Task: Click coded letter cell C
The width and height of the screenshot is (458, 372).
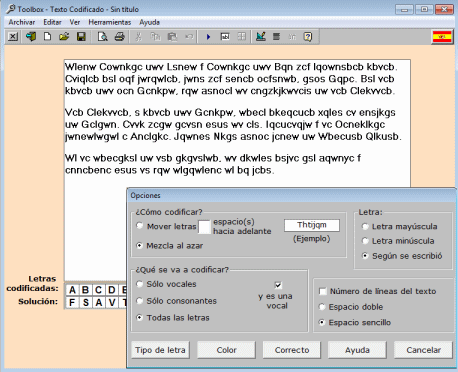Action: click(98, 290)
